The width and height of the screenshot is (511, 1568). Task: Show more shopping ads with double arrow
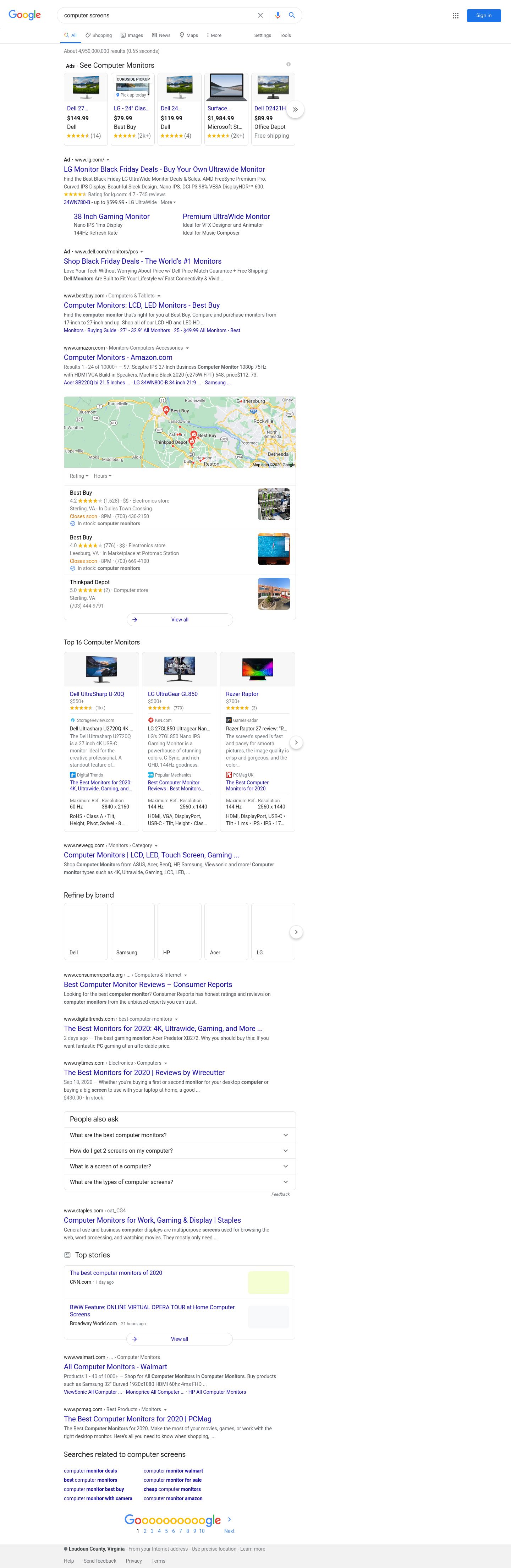(295, 110)
